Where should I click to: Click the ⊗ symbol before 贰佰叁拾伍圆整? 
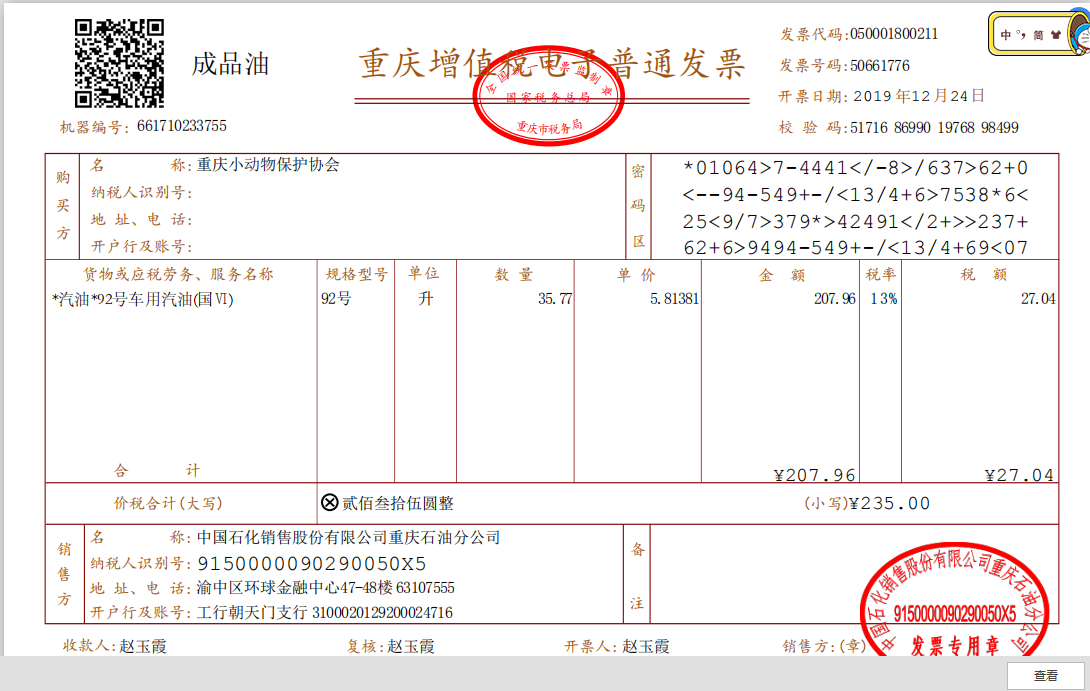(330, 502)
